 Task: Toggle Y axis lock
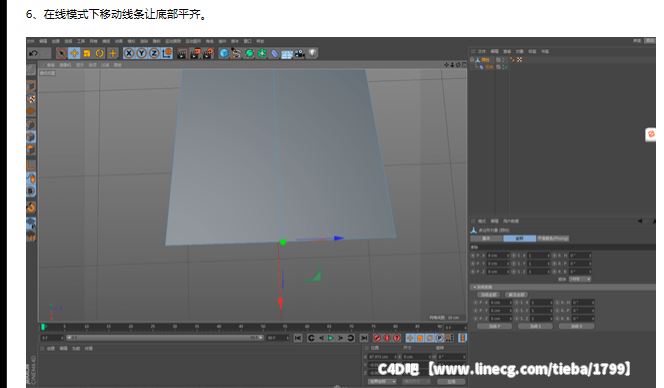coord(142,53)
